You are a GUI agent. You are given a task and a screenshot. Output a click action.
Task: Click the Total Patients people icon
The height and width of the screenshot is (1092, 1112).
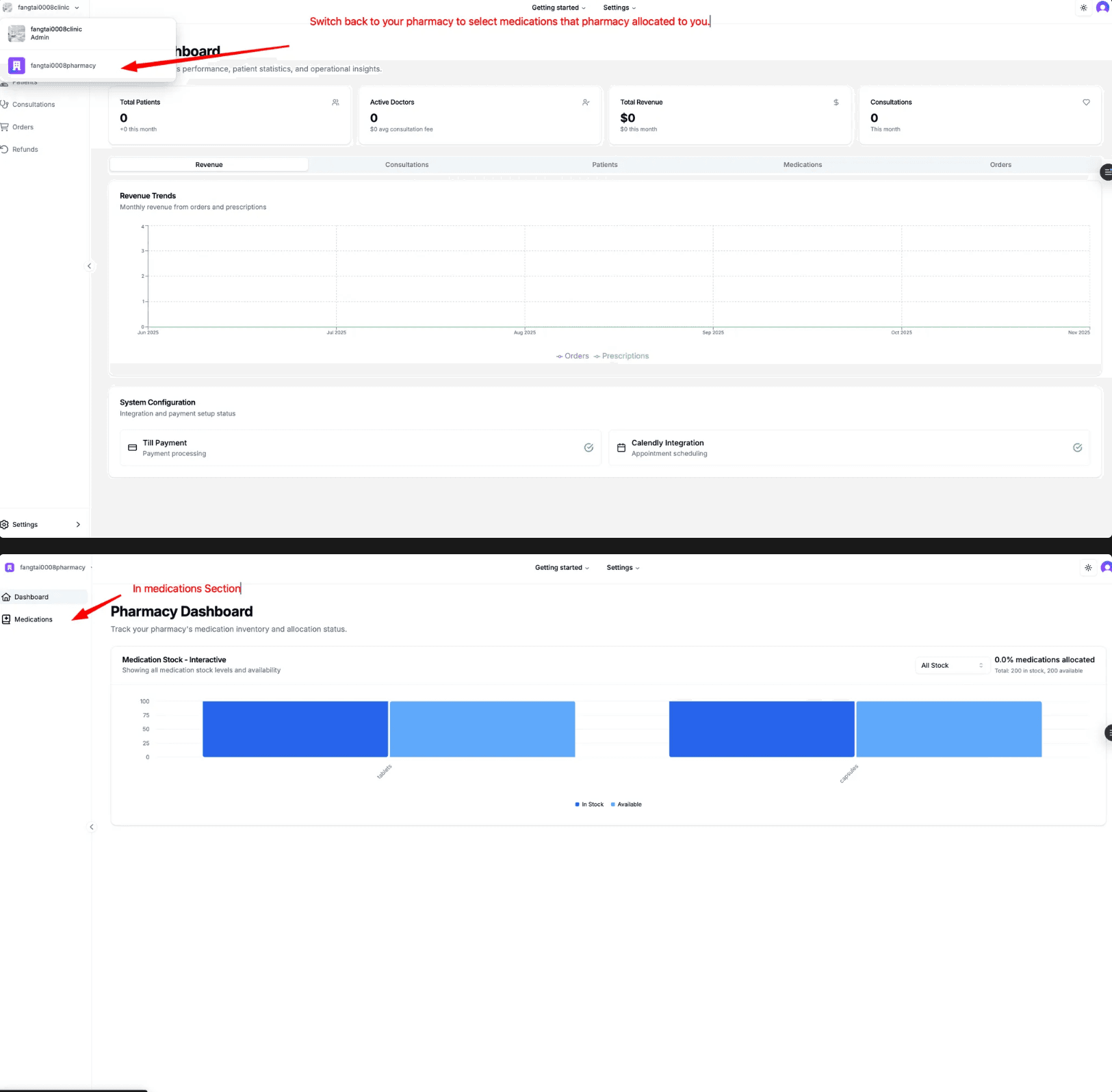pos(335,103)
